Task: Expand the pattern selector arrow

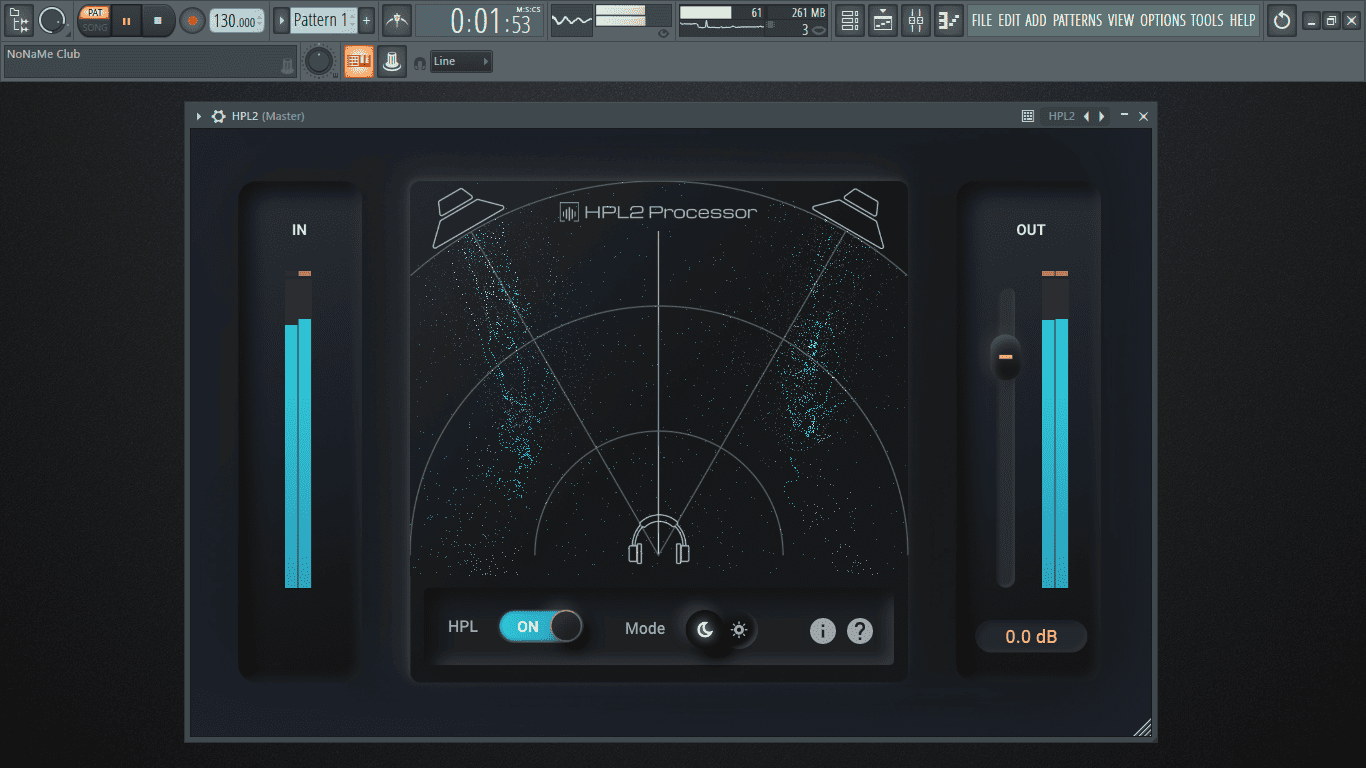Action: pyautogui.click(x=281, y=20)
